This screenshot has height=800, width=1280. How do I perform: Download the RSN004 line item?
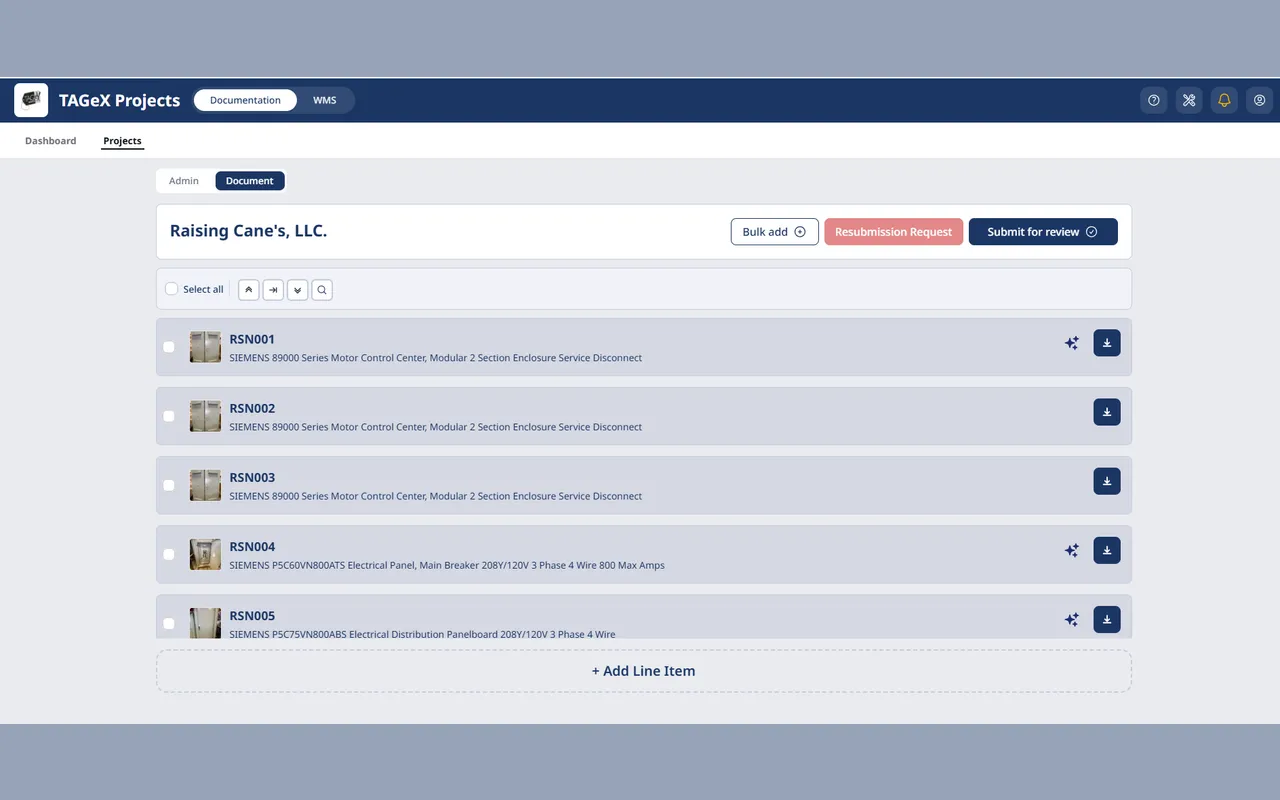pos(1107,550)
